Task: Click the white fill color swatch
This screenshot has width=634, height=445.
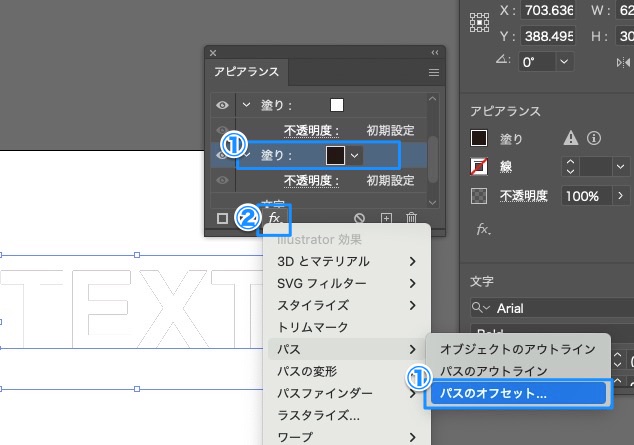Action: 337,105
